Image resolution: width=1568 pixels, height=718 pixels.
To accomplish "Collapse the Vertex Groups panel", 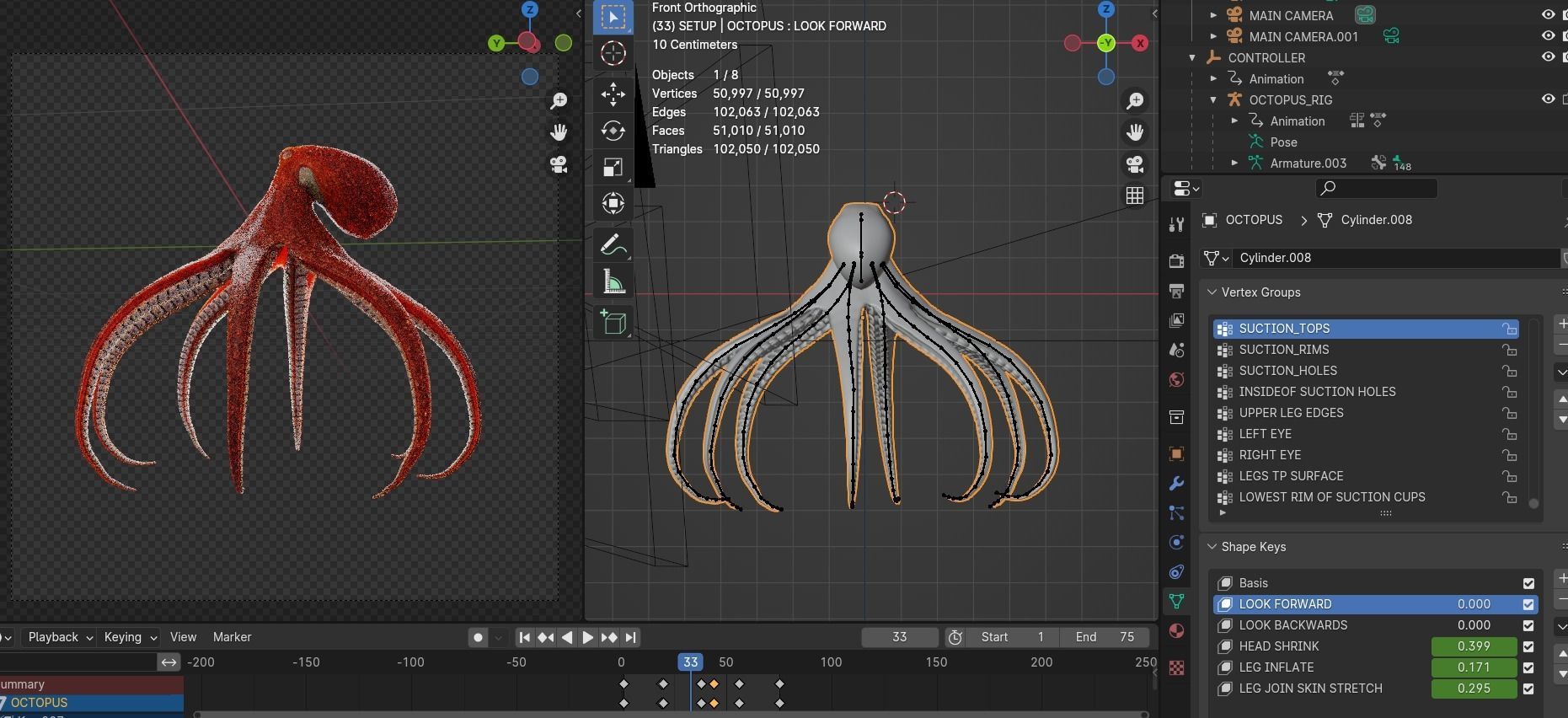I will [x=1212, y=292].
